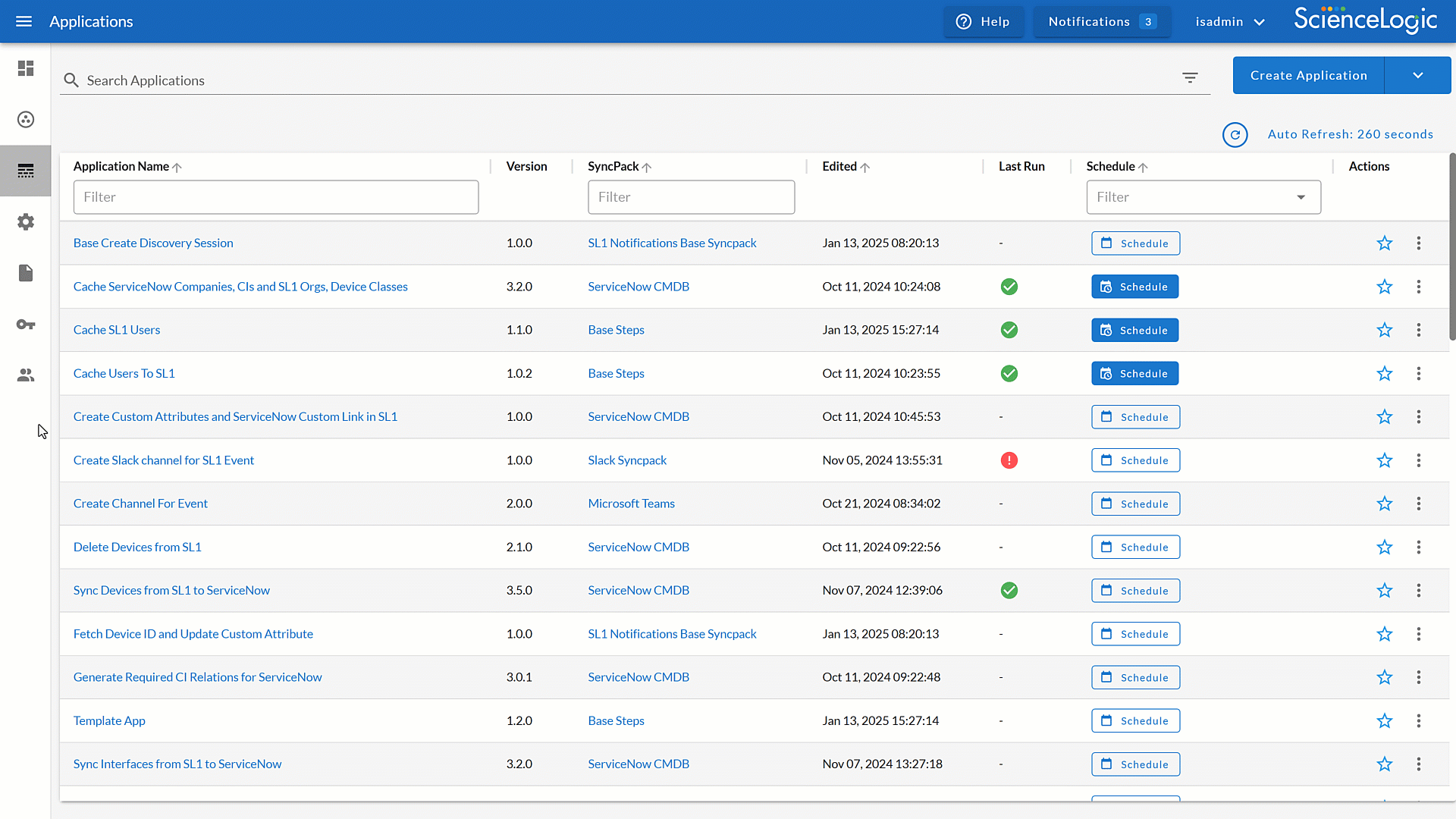Open the ServiceNow CMDB syncpack link

(638, 286)
